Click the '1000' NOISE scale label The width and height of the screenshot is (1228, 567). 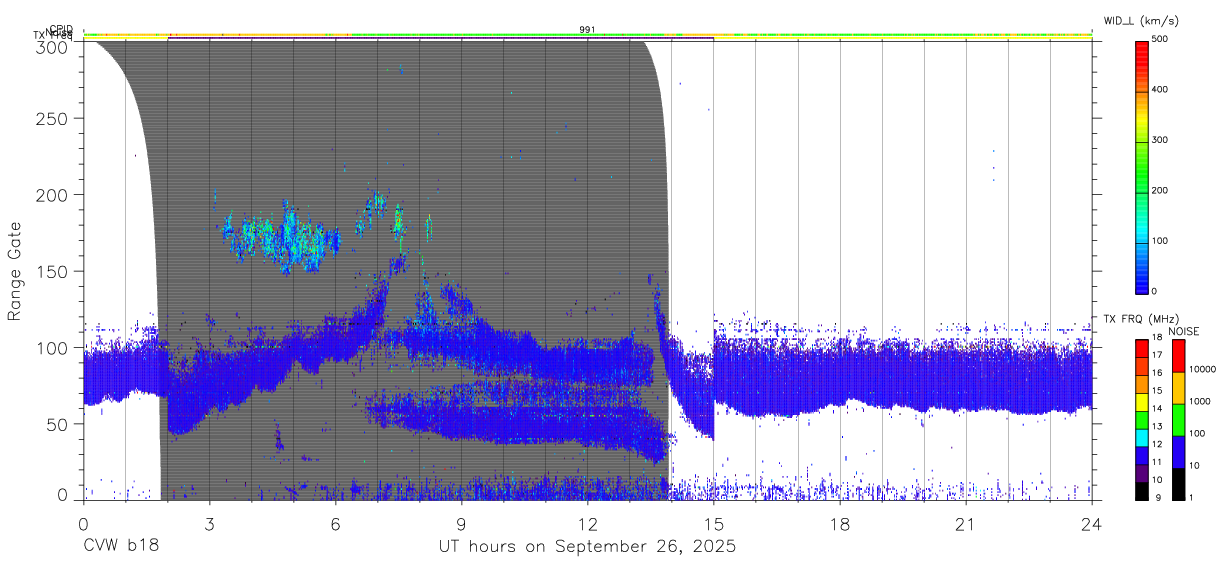point(1200,402)
